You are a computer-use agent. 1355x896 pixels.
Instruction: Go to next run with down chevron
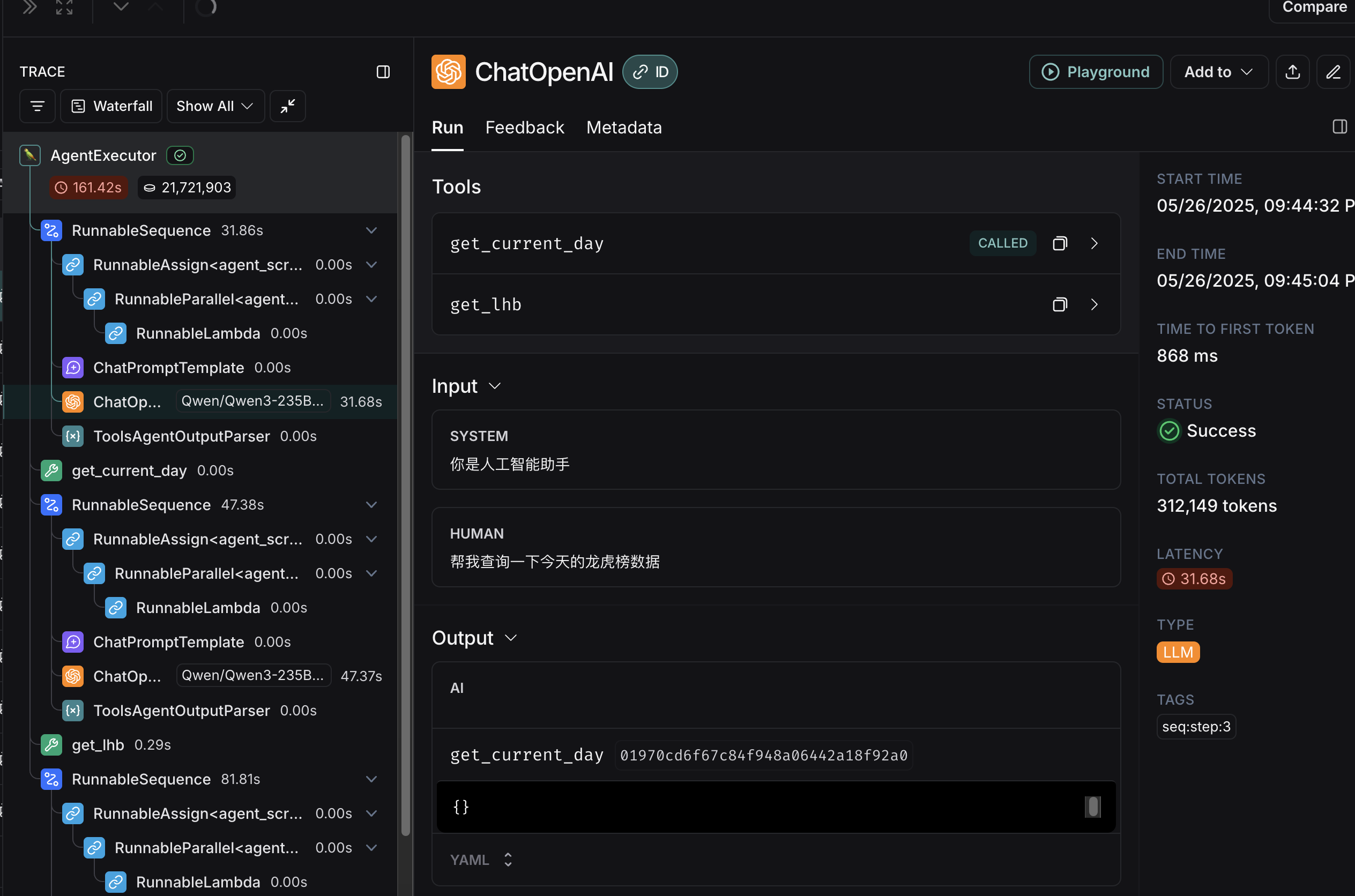click(x=121, y=7)
